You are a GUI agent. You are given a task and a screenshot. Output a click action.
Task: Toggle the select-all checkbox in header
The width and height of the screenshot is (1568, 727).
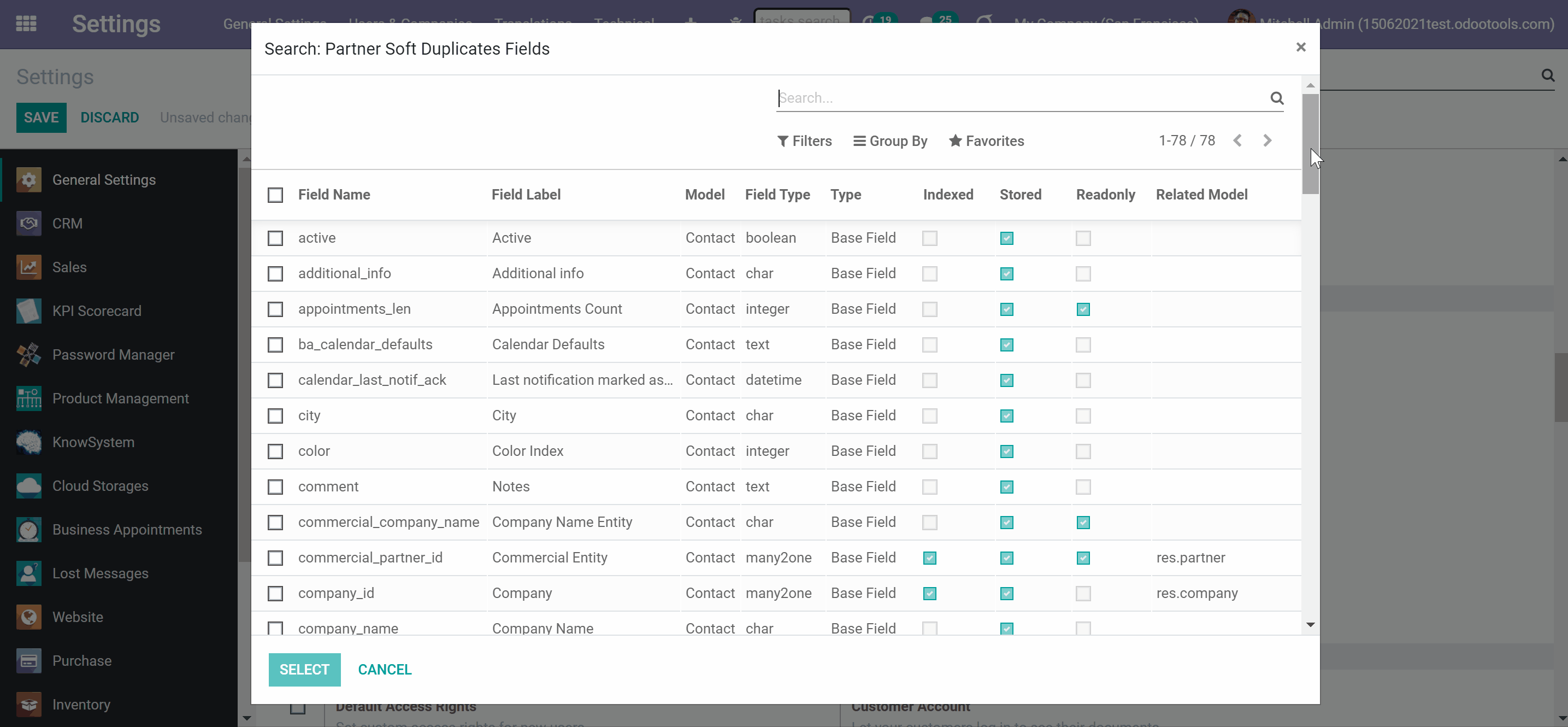pyautogui.click(x=275, y=195)
